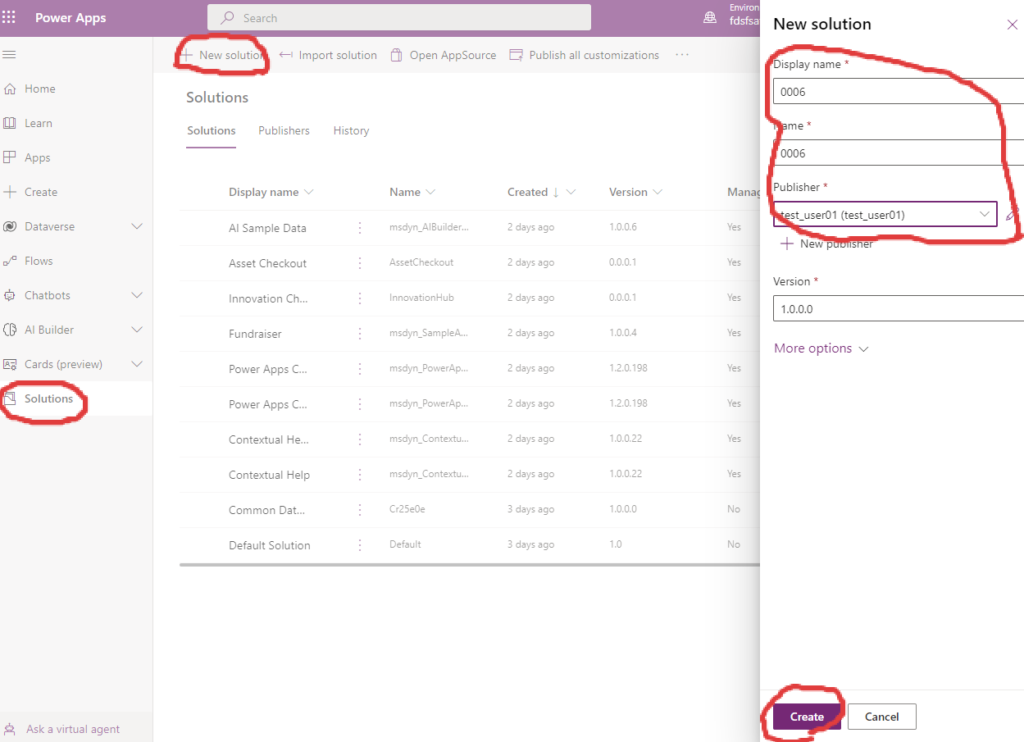Go to Learn in the sidebar
The height and width of the screenshot is (742, 1024).
click(x=38, y=123)
